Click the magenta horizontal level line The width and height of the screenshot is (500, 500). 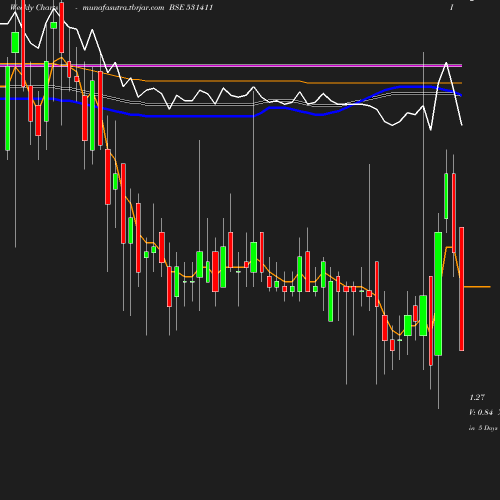coord(231,66)
